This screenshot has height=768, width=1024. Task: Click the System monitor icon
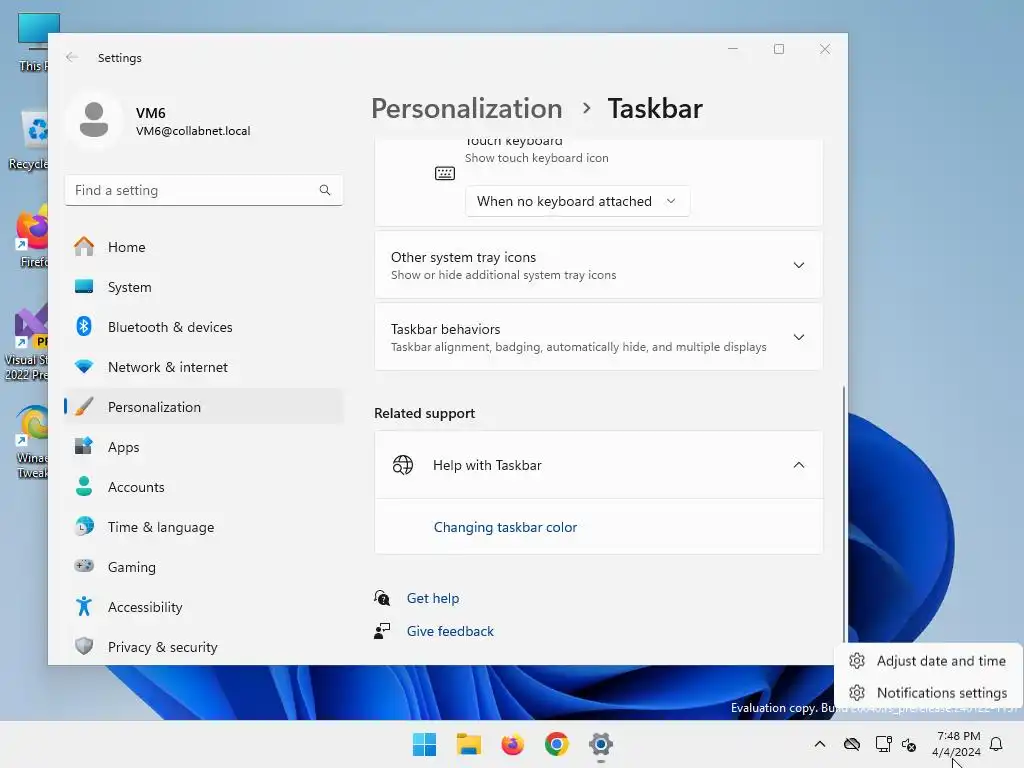pos(84,287)
